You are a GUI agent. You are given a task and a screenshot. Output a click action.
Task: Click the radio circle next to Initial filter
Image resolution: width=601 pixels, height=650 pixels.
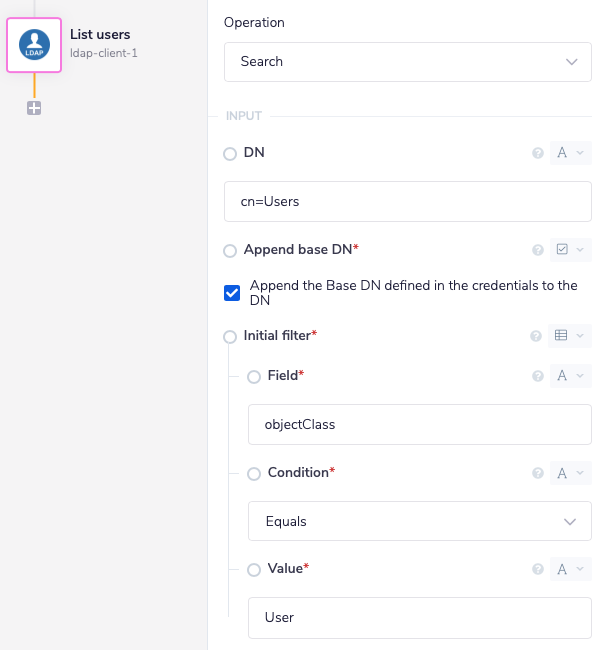230,337
